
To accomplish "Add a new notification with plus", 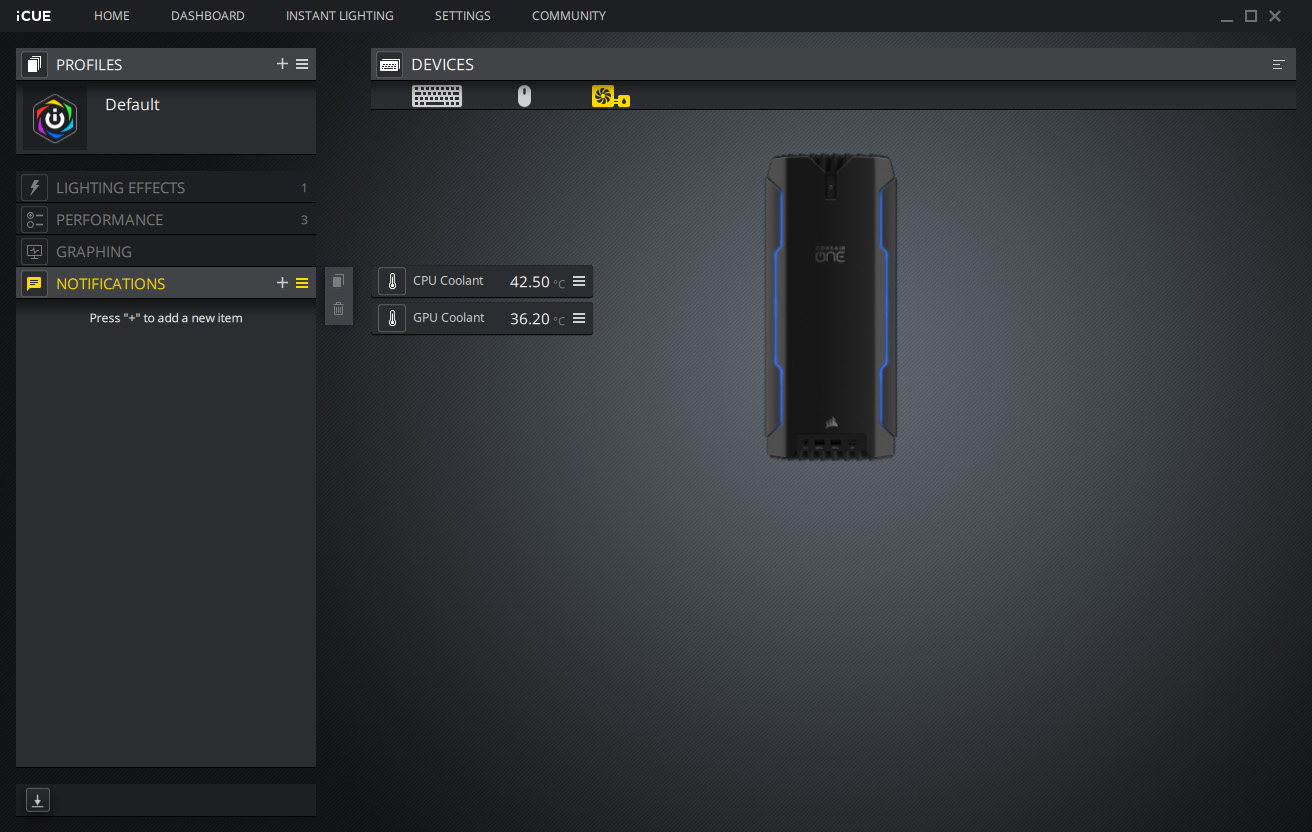I will pos(282,283).
